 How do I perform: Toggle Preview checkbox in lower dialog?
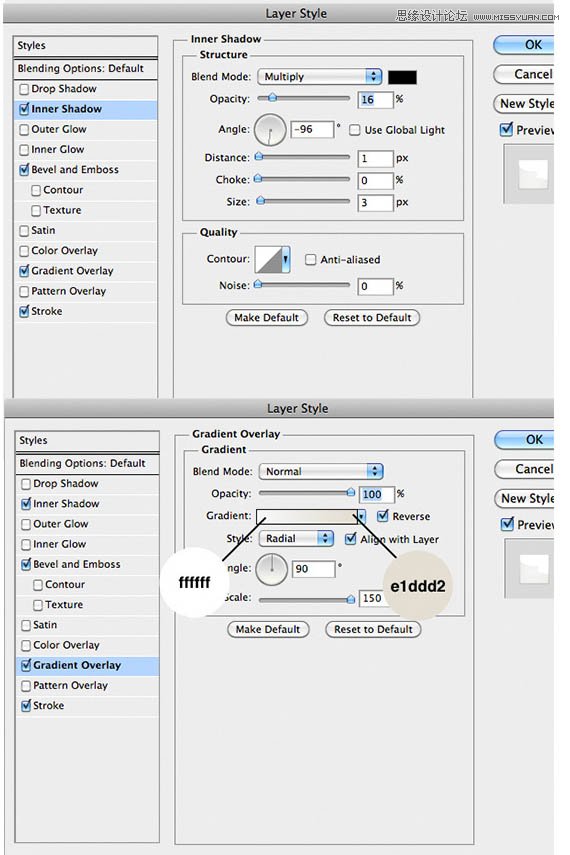pos(507,525)
